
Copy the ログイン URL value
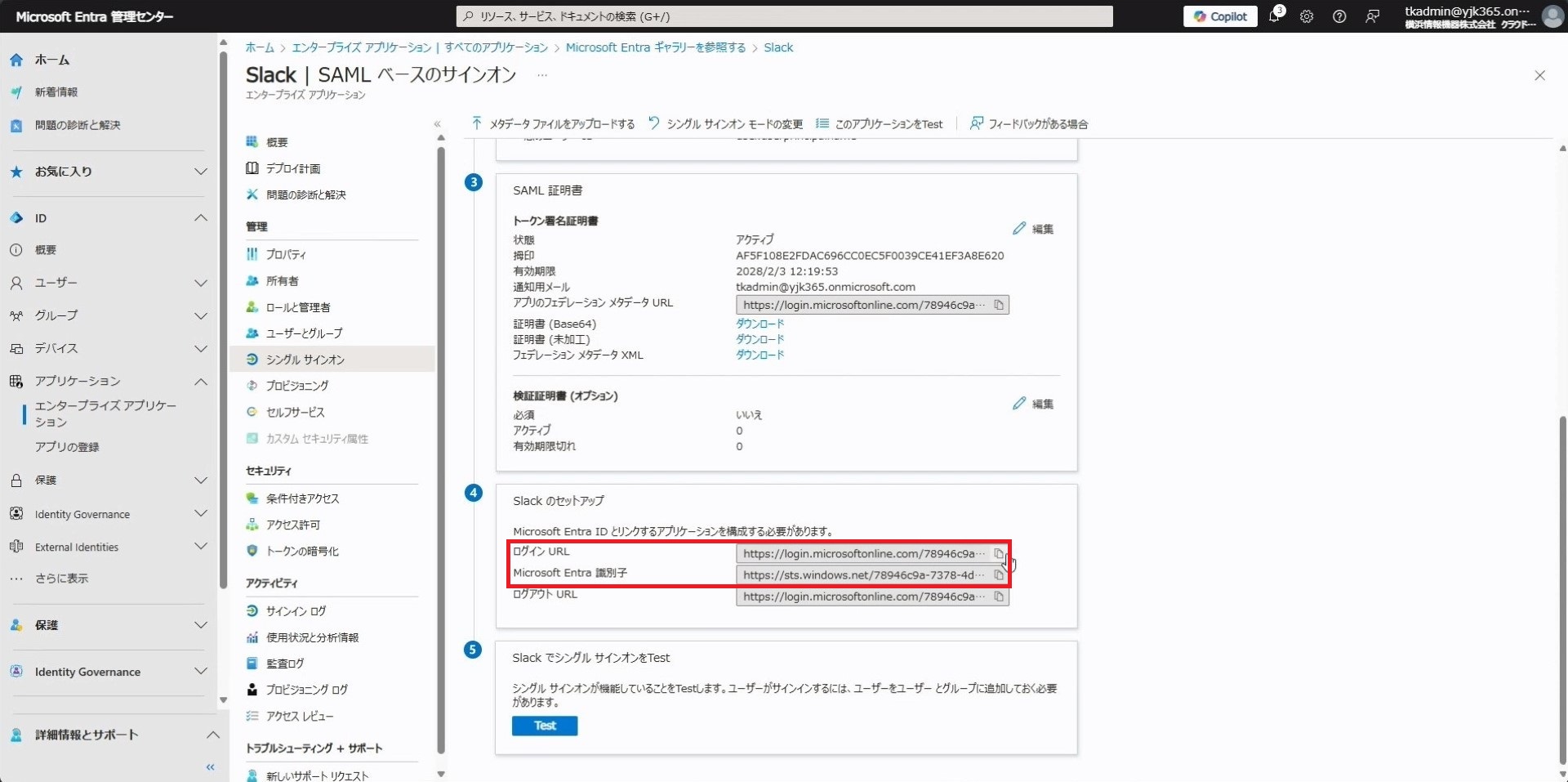click(x=998, y=554)
